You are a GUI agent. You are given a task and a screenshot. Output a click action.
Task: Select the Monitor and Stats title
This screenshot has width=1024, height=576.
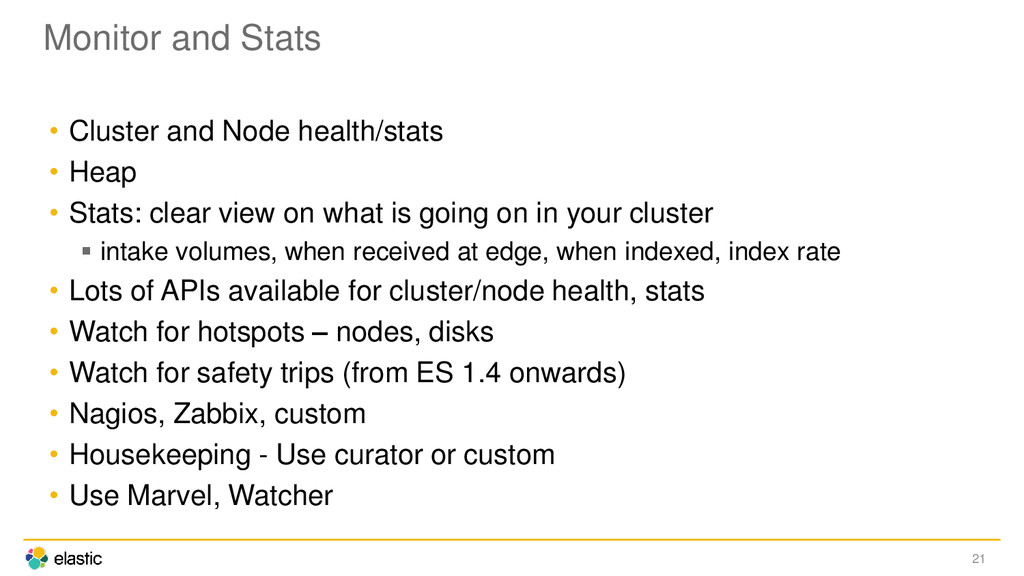click(x=182, y=38)
